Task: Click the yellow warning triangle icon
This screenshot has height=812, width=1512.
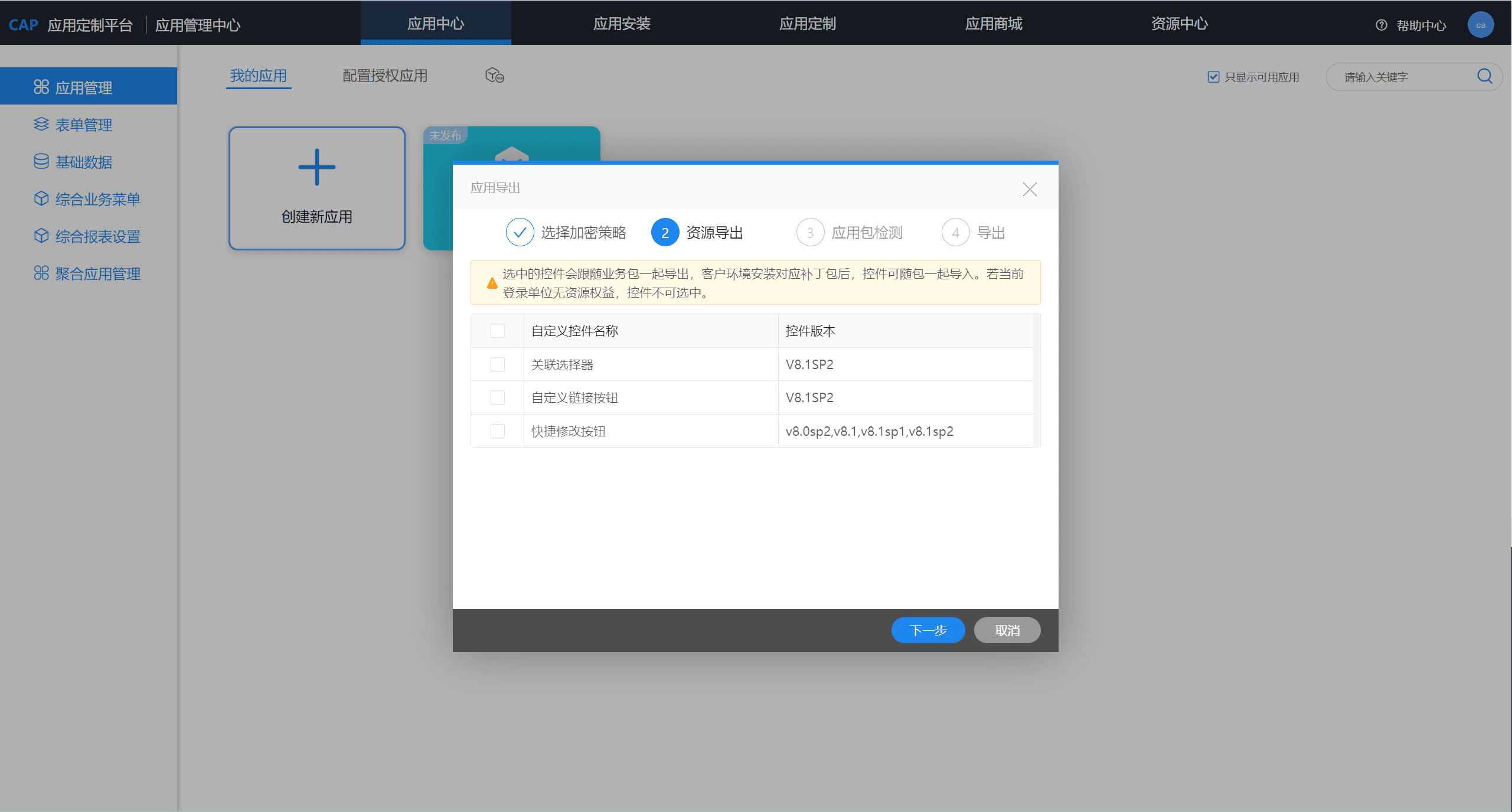Action: click(x=492, y=283)
